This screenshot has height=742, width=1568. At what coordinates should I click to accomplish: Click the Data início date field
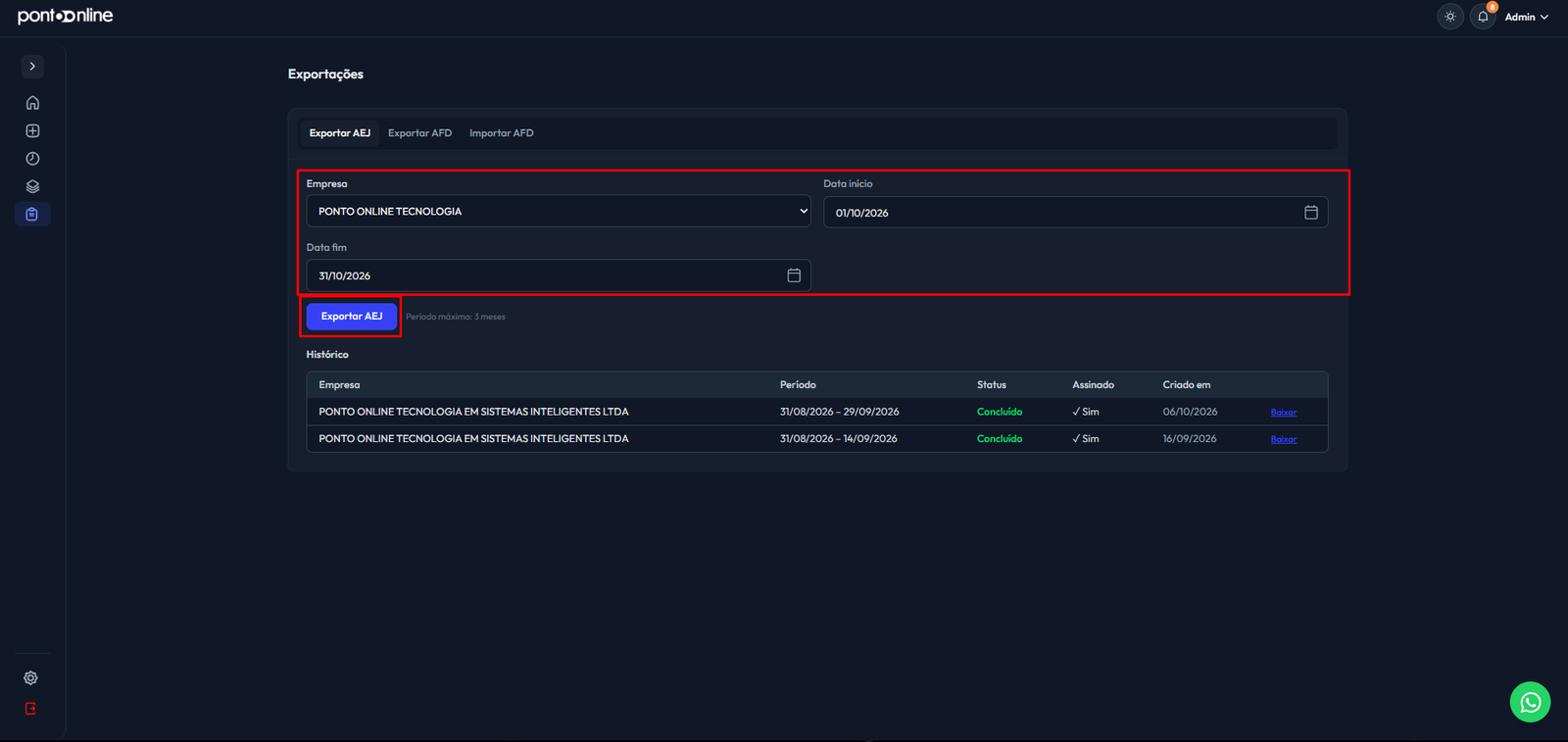tap(1075, 213)
